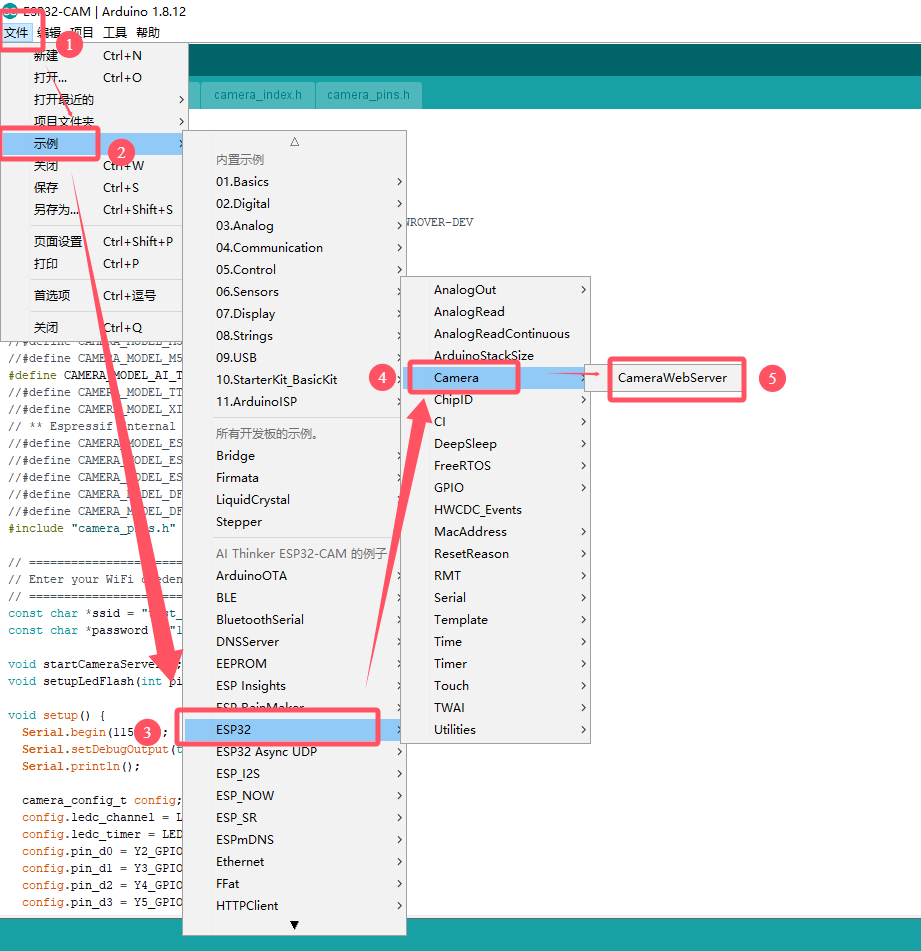Open ResetReason submenu
Viewport: 921px width, 951px height.
495,554
